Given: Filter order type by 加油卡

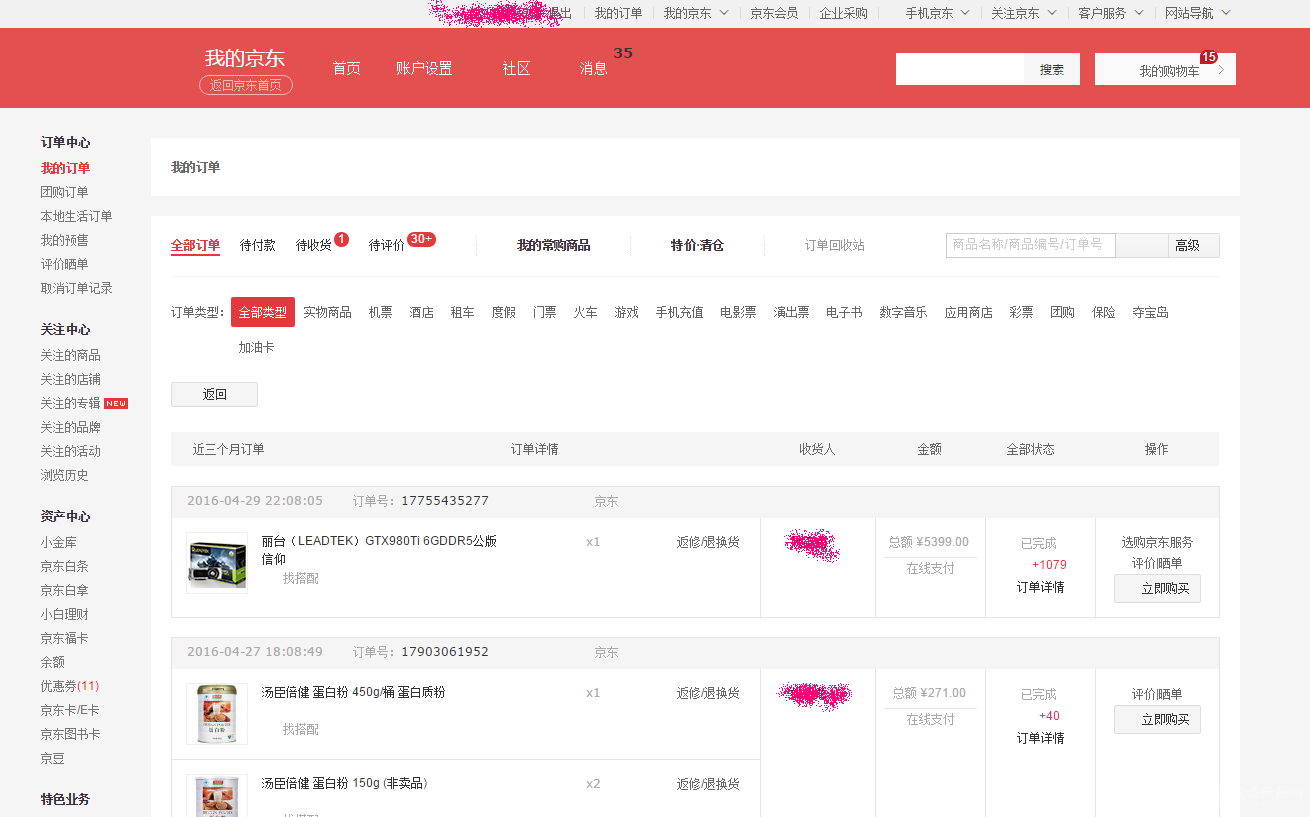Looking at the screenshot, I should [x=256, y=347].
